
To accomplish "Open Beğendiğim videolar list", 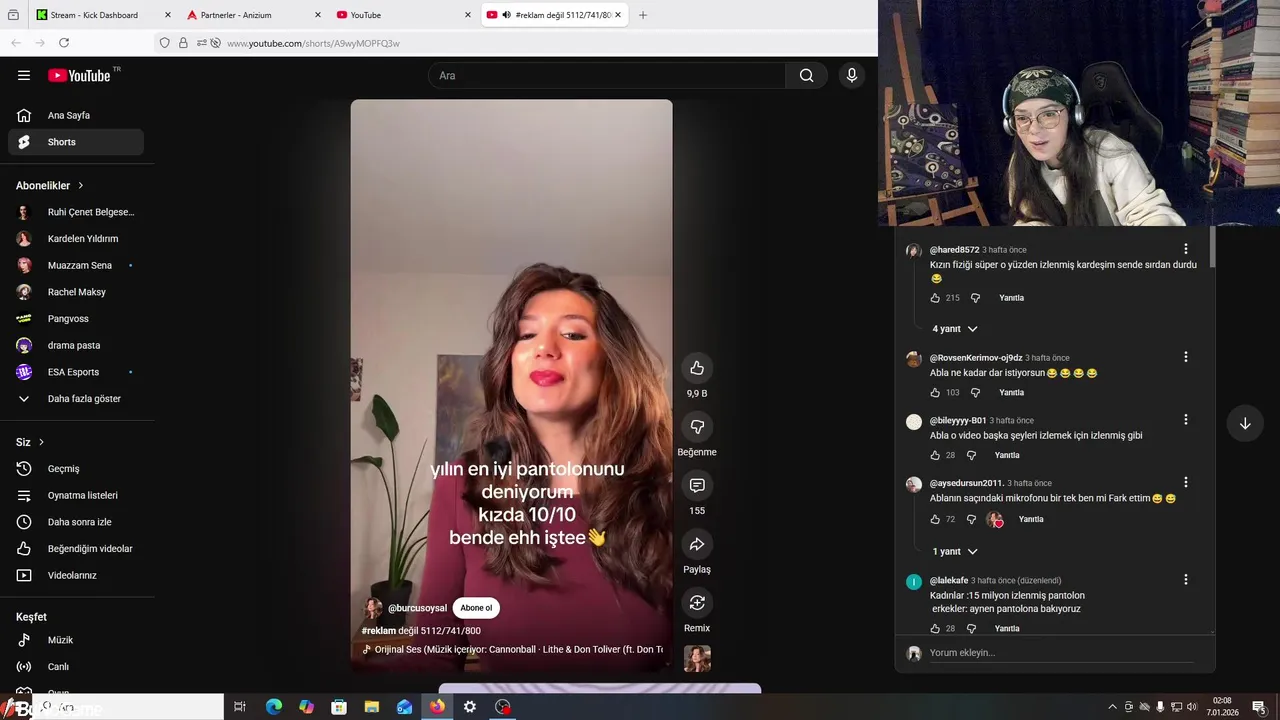I will point(76,549).
